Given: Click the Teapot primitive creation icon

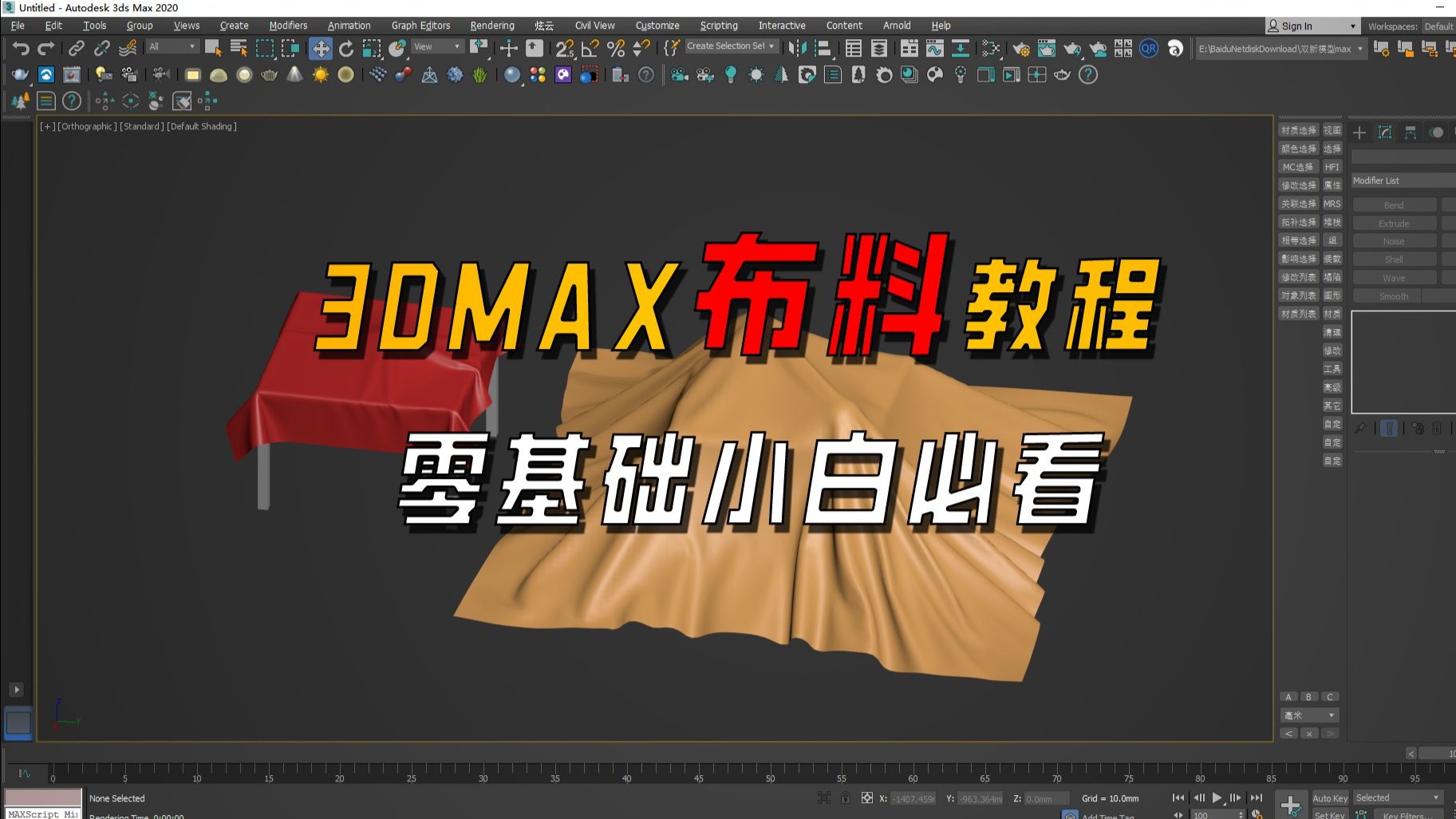Looking at the screenshot, I should click(x=270, y=75).
